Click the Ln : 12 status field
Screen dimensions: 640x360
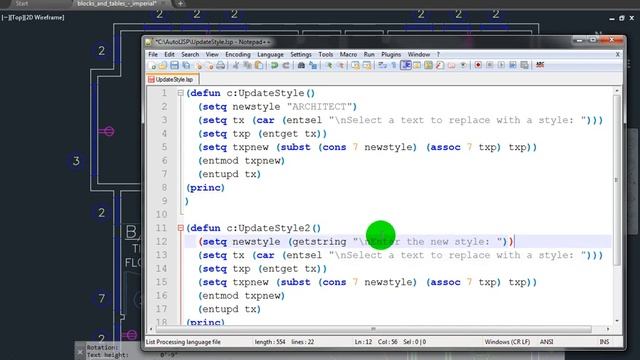click(x=363, y=342)
